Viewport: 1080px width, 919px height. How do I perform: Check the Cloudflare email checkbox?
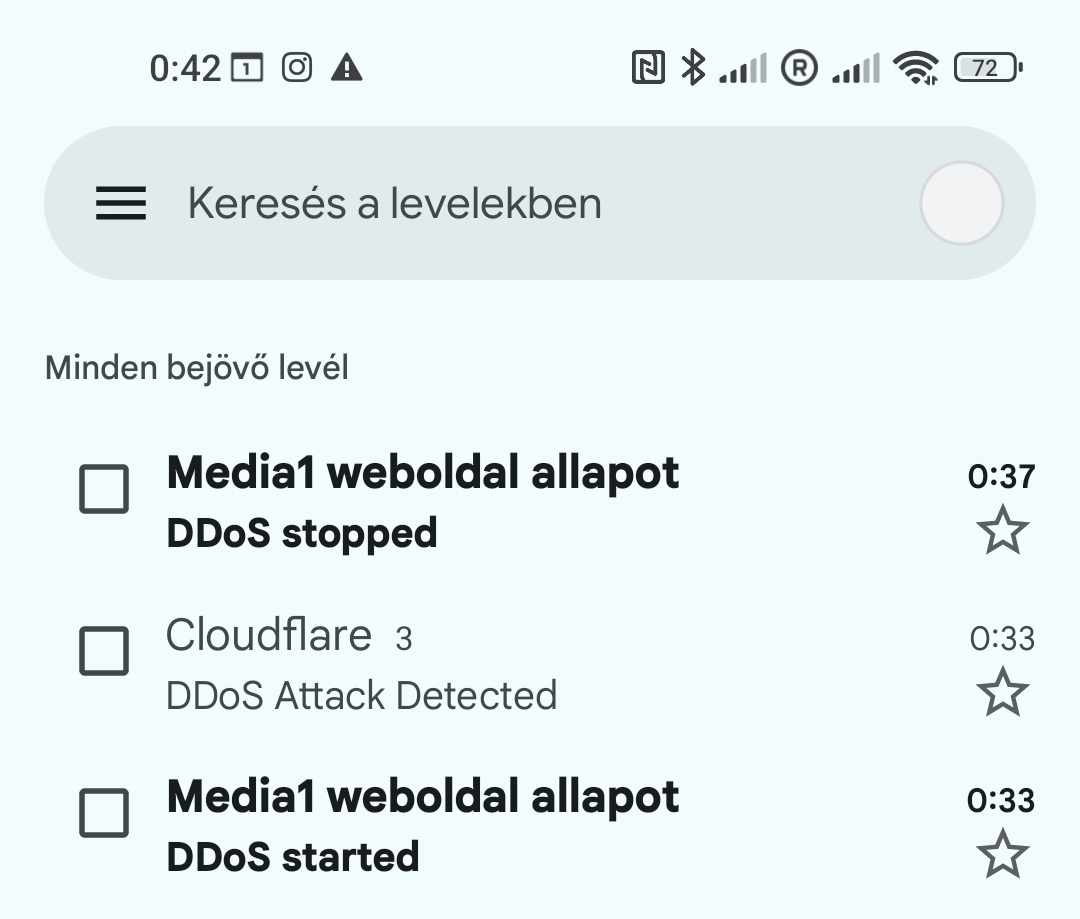pos(104,652)
